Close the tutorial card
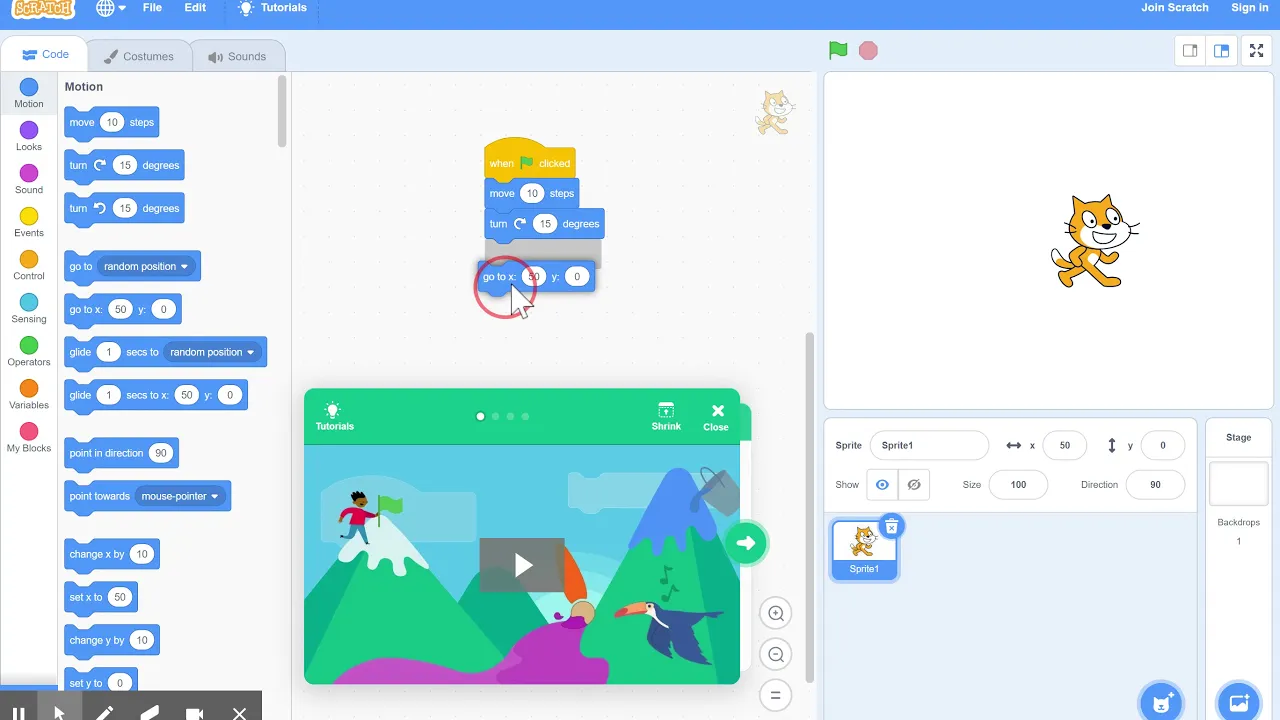Viewport: 1280px width, 720px height. tap(716, 416)
